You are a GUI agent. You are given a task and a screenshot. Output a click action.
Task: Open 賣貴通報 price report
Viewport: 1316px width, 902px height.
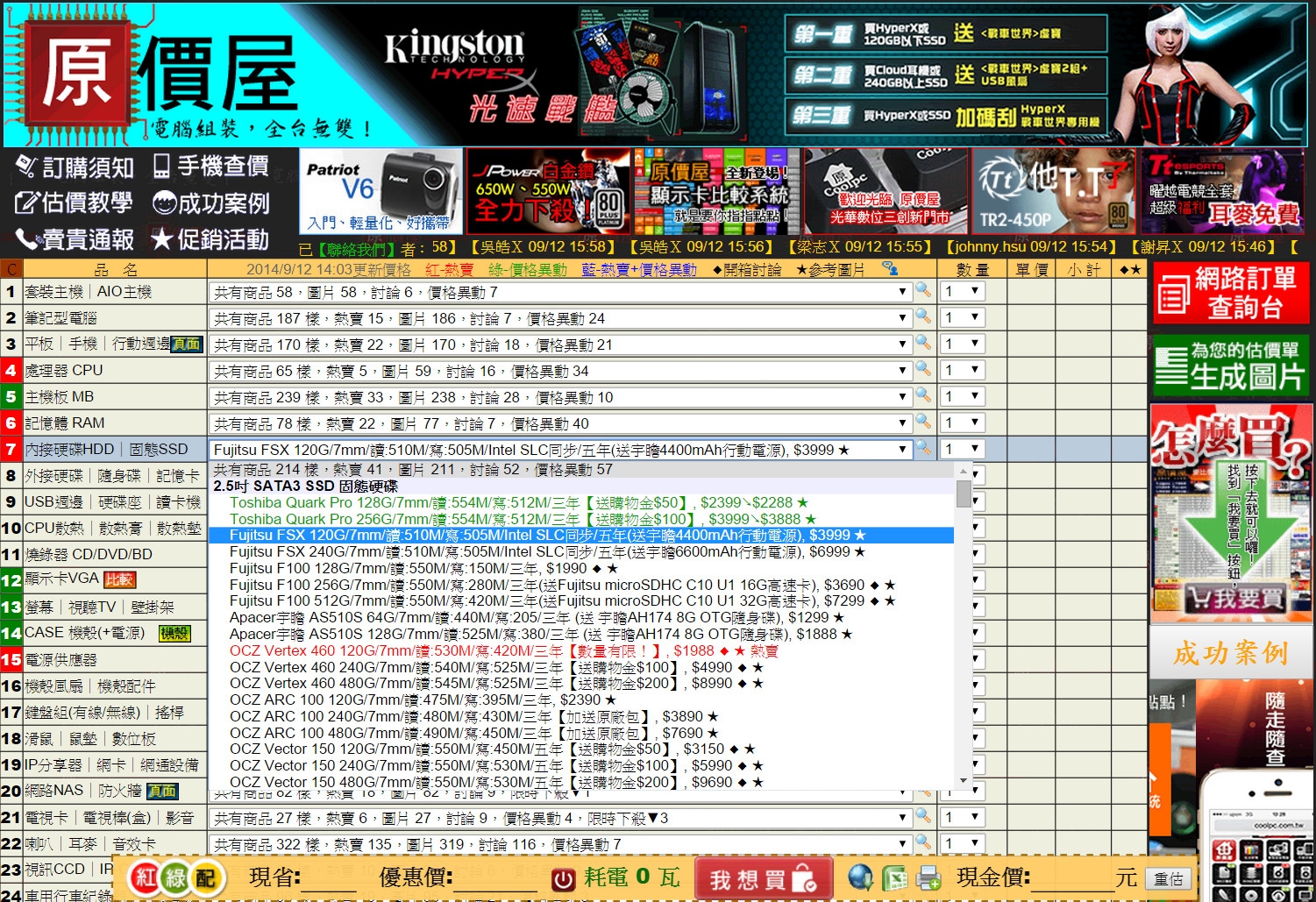(x=75, y=239)
